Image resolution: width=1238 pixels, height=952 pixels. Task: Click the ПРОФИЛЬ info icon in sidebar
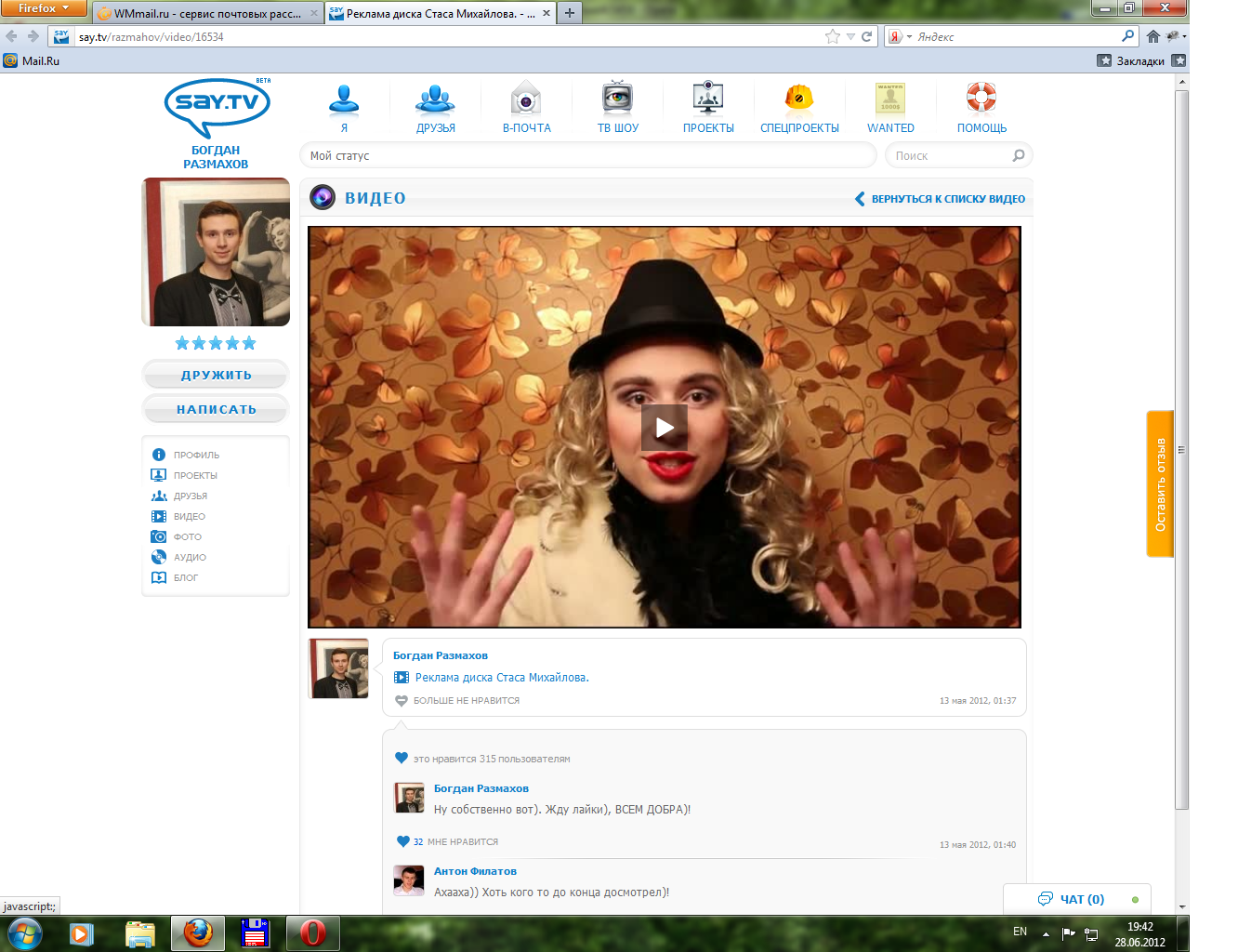pyautogui.click(x=158, y=455)
